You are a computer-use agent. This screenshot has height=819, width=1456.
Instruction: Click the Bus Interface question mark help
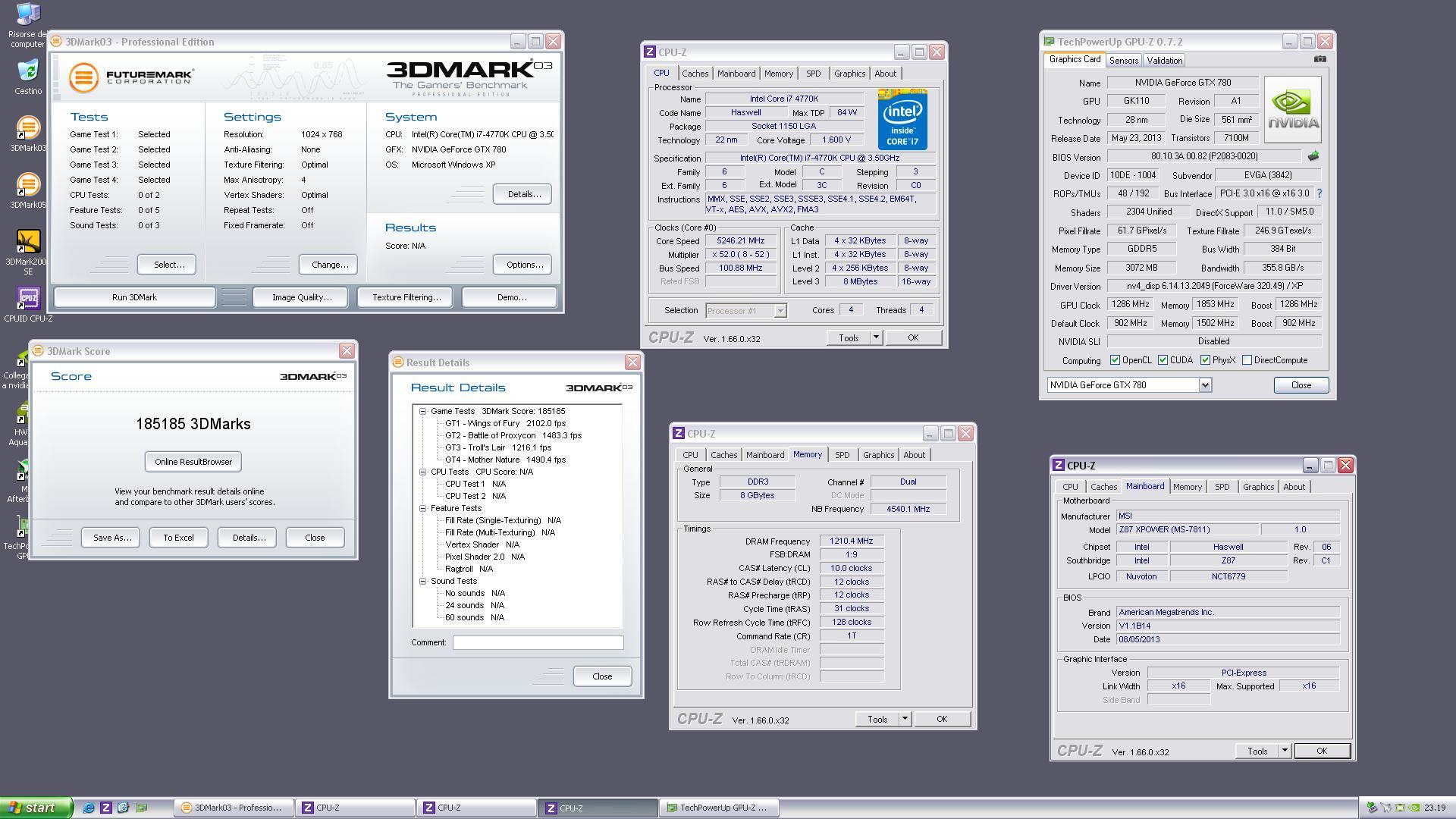point(1319,193)
